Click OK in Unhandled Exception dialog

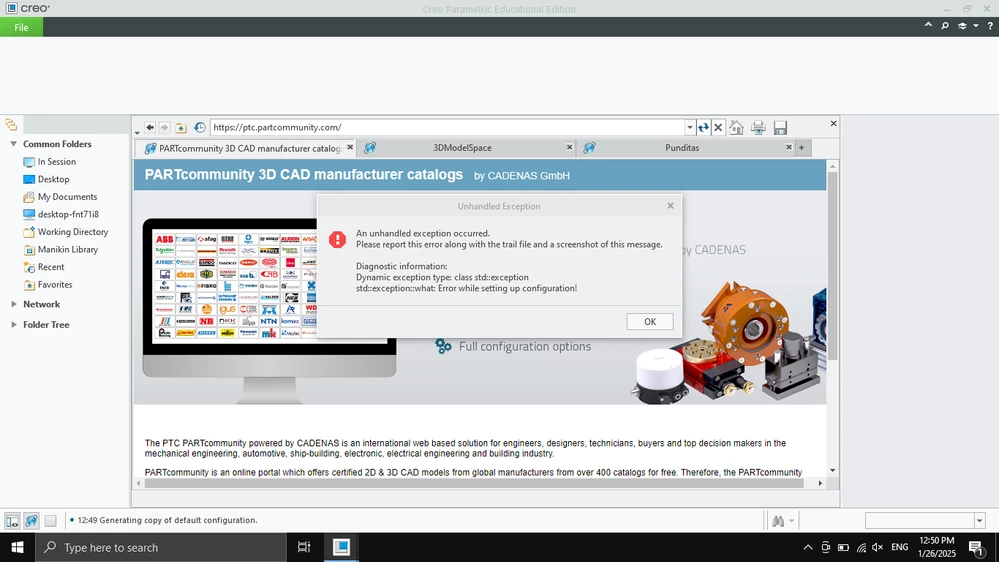tap(650, 322)
